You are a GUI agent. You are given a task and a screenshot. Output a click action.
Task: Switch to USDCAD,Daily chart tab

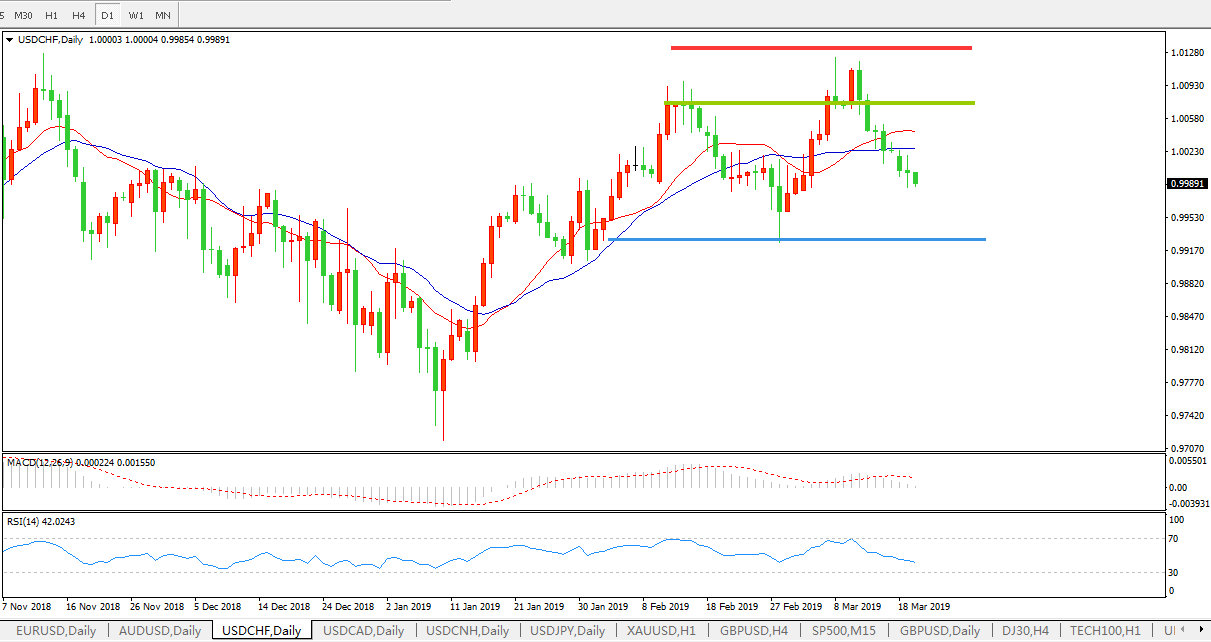[364, 630]
